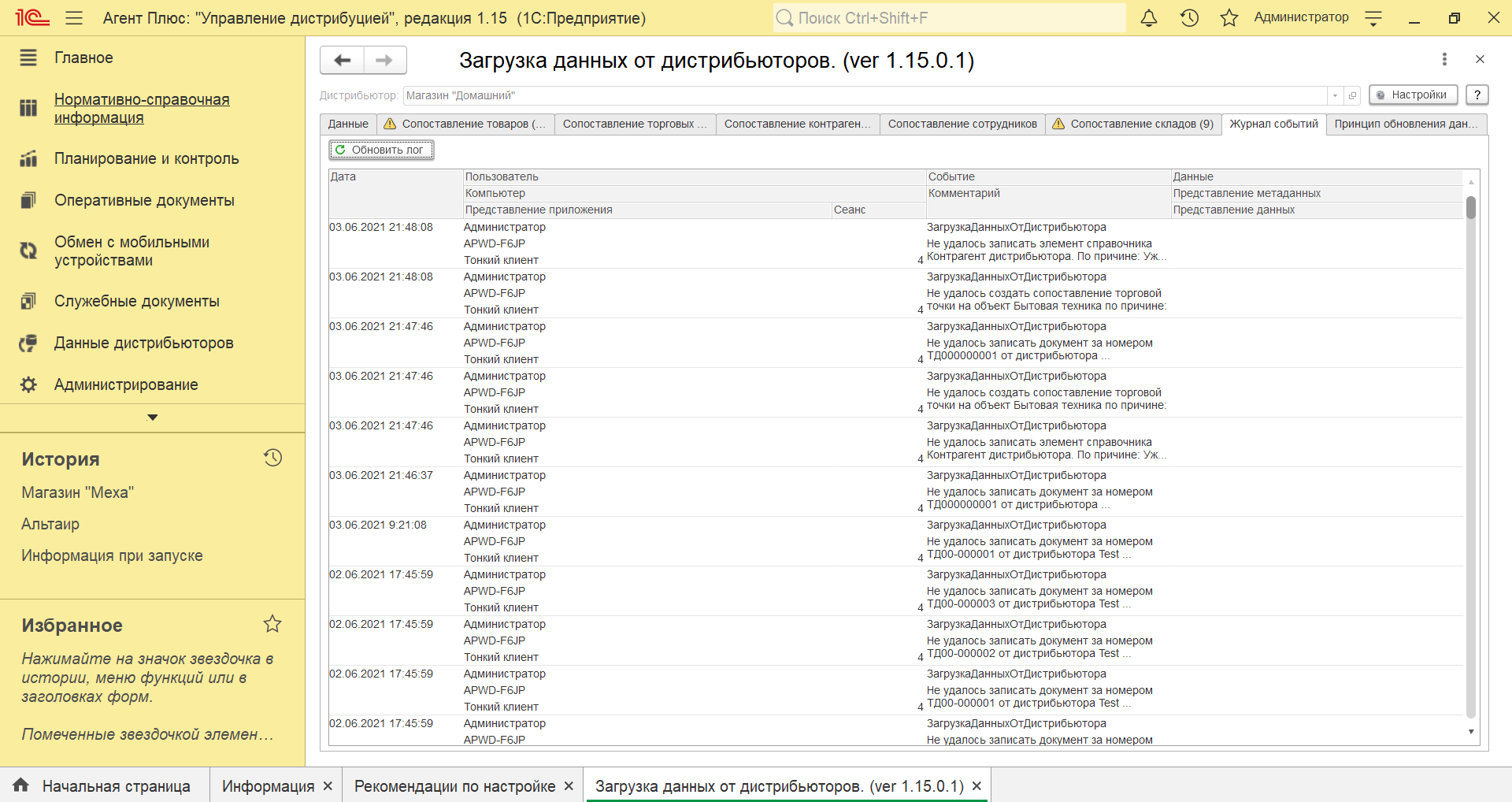Image resolution: width=1512 pixels, height=802 pixels.
Task: Open Данные дистрибьюторов section
Action: pyautogui.click(x=143, y=343)
